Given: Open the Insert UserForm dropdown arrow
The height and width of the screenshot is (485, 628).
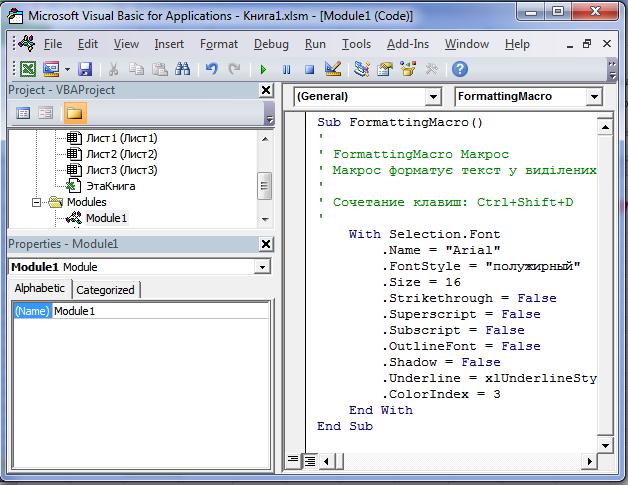Looking at the screenshot, I should [x=67, y=70].
